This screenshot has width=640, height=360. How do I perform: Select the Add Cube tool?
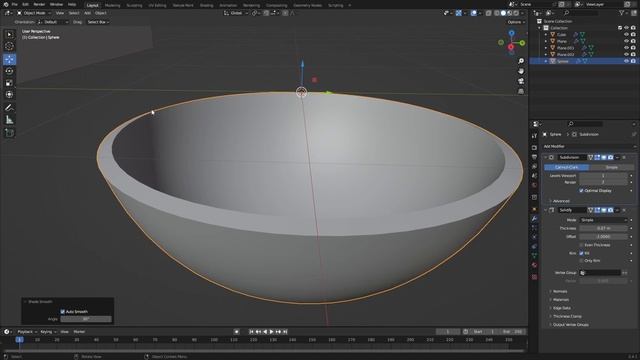[9, 133]
